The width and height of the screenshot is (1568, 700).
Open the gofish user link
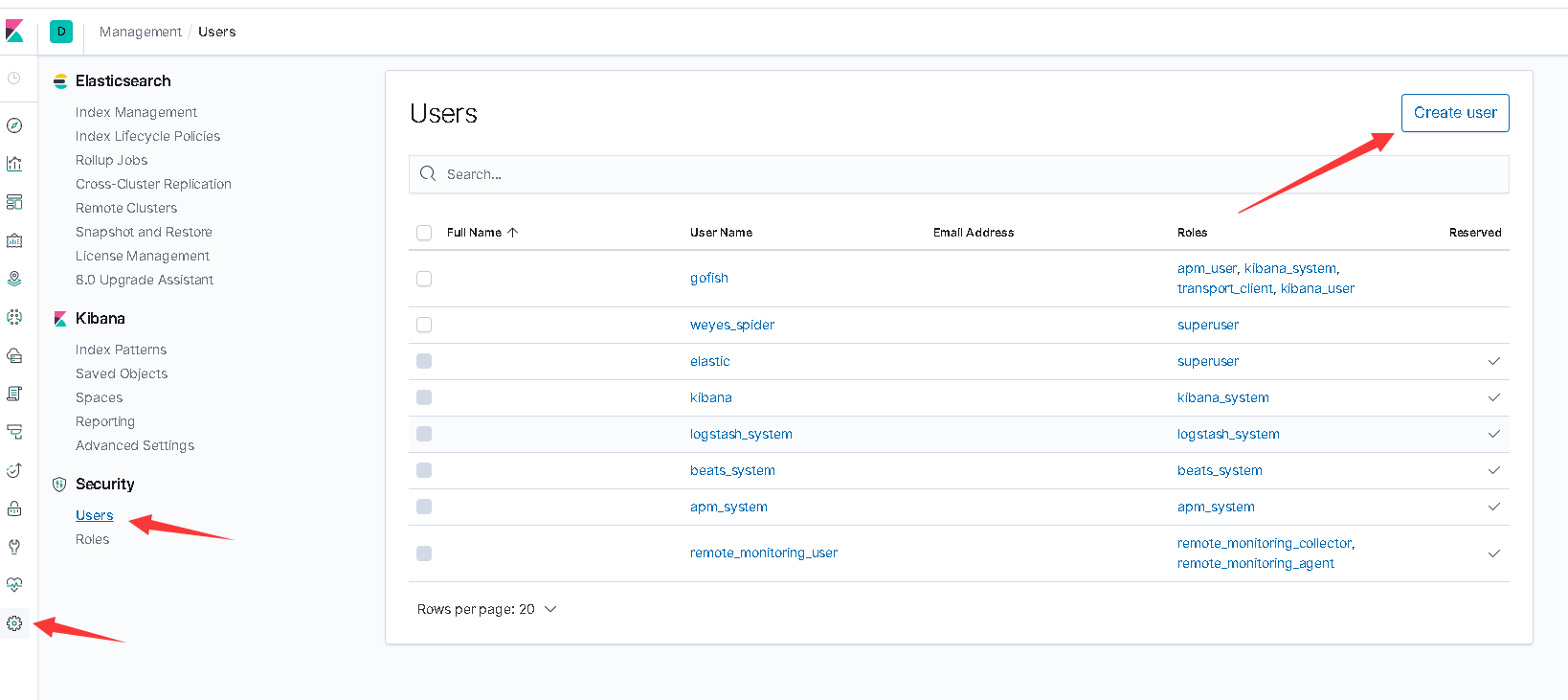point(709,278)
